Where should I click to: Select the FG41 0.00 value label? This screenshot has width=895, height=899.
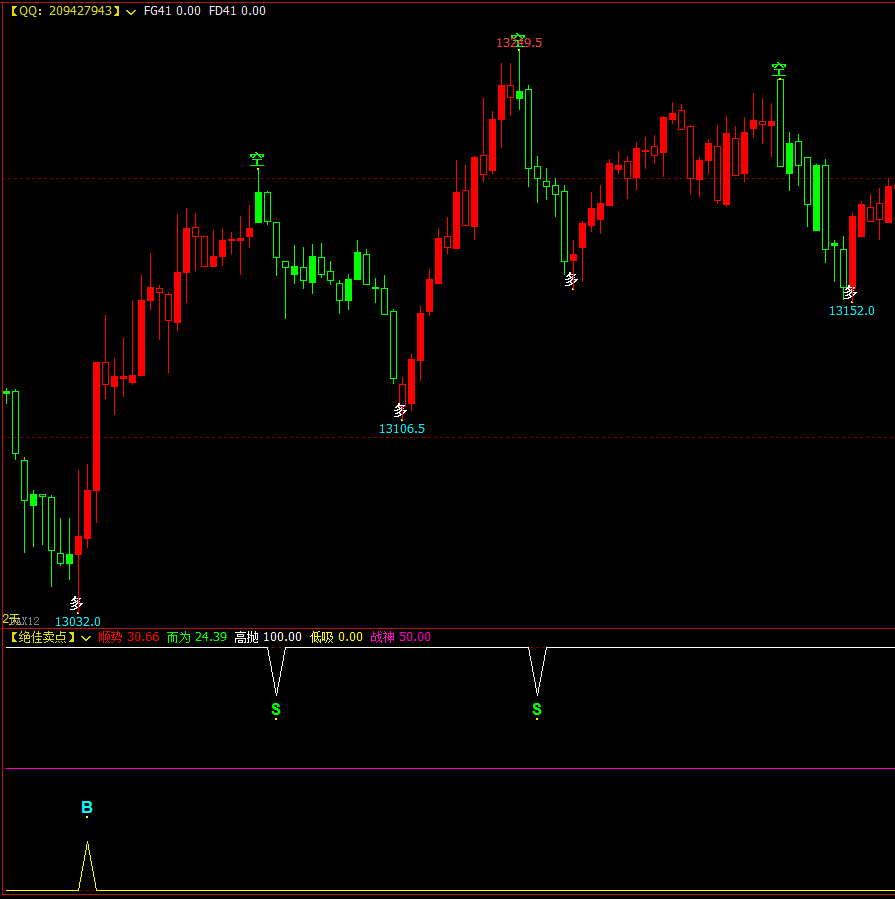pos(172,11)
